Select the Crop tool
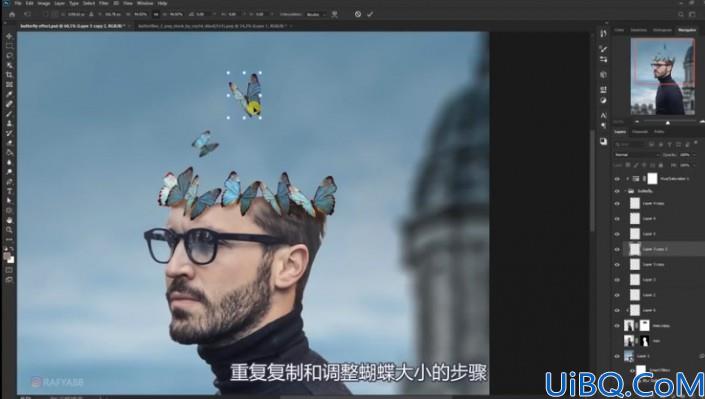Viewport: 705px width, 399px height. (x=9, y=75)
